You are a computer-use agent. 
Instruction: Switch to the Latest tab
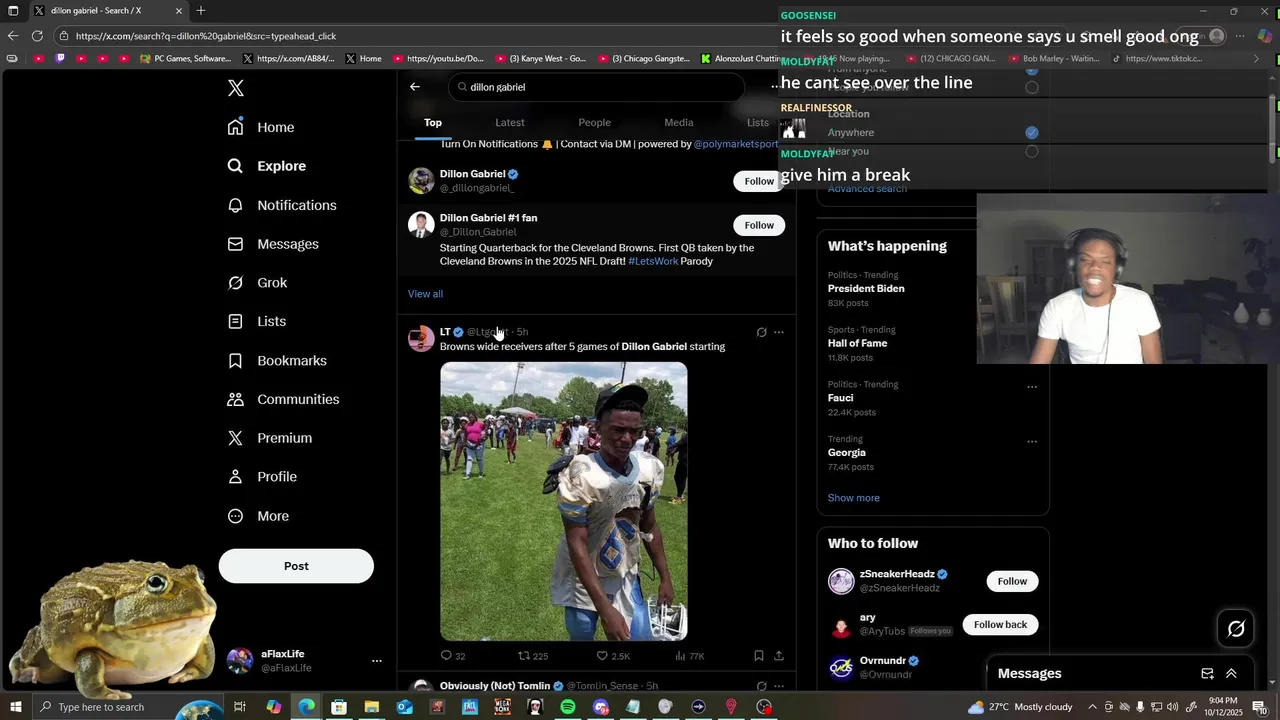[x=510, y=122]
